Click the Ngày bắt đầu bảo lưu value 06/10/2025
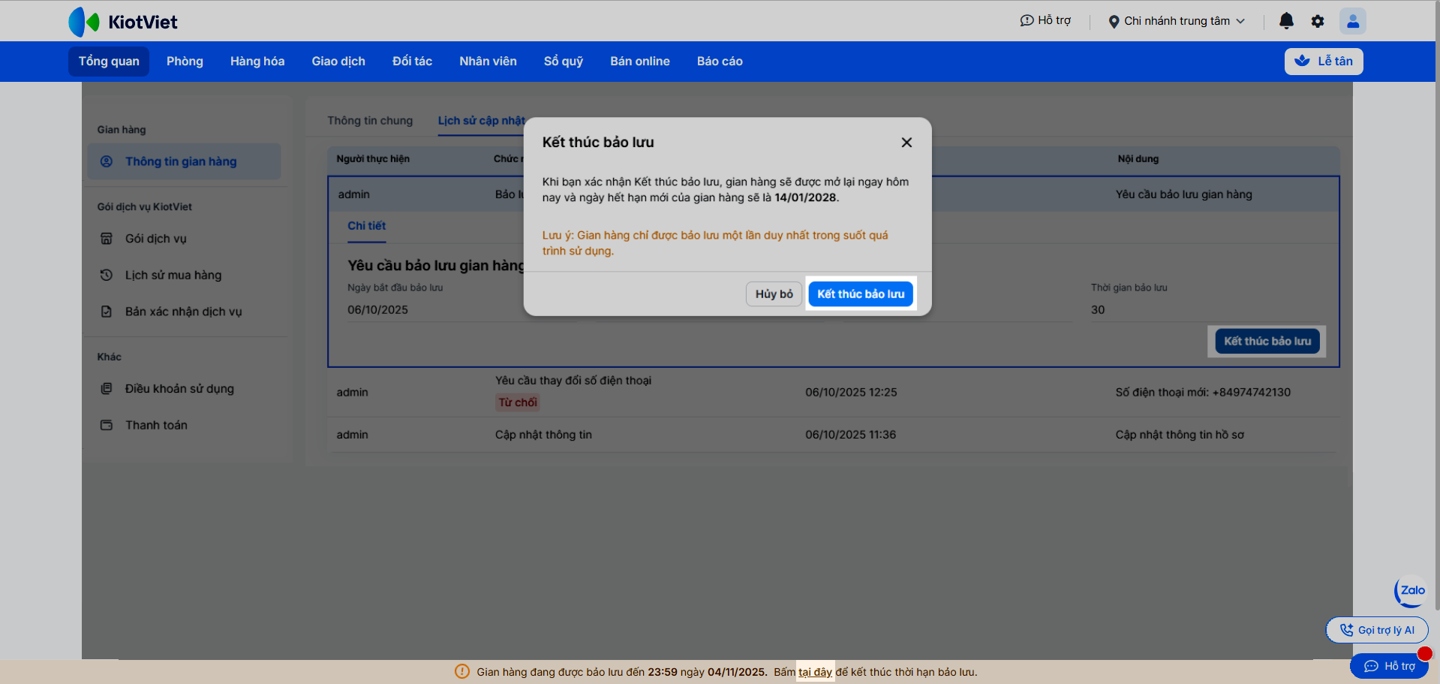The height and width of the screenshot is (684, 1440). point(378,310)
